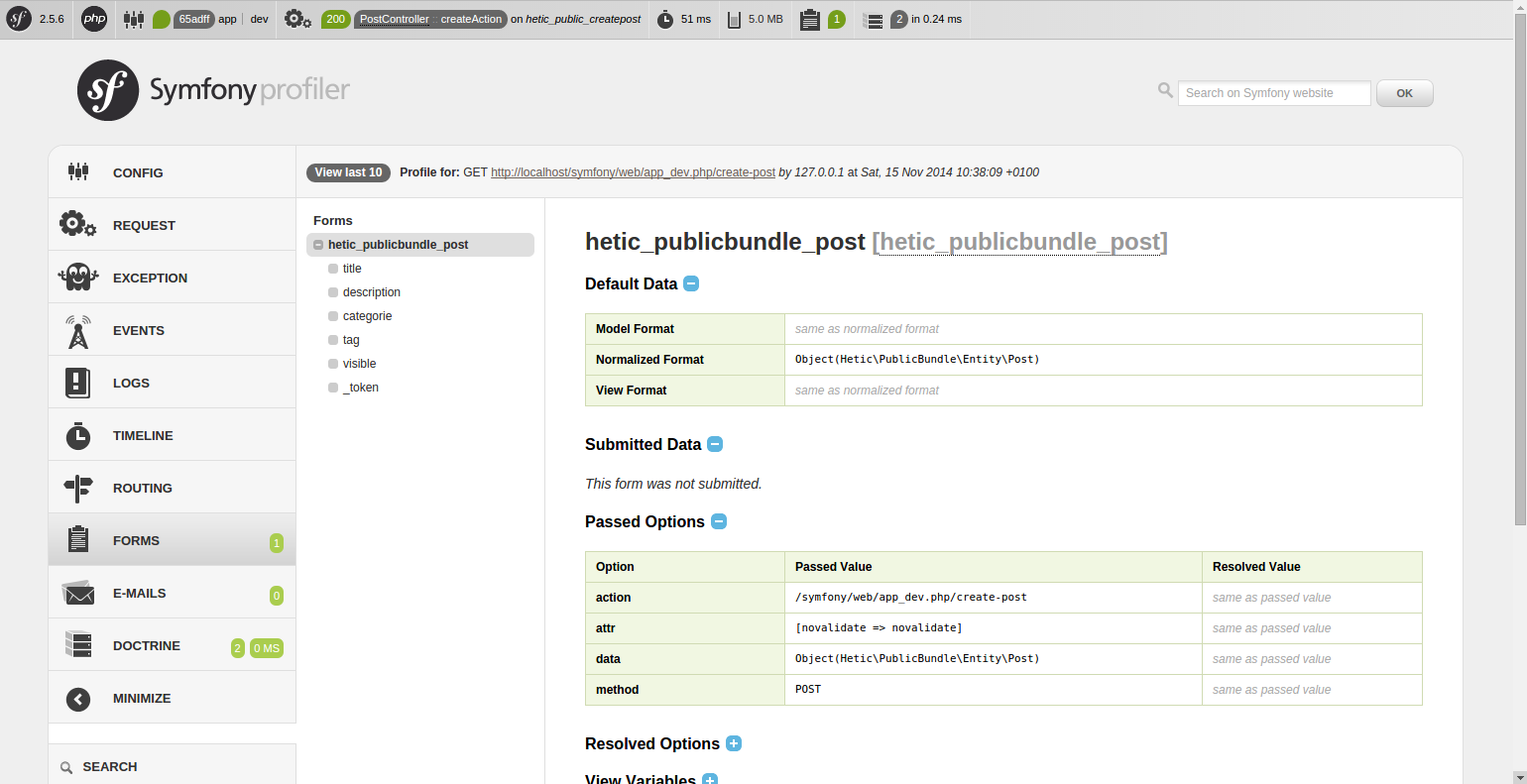
Task: Open the Logs panel
Action: click(172, 382)
